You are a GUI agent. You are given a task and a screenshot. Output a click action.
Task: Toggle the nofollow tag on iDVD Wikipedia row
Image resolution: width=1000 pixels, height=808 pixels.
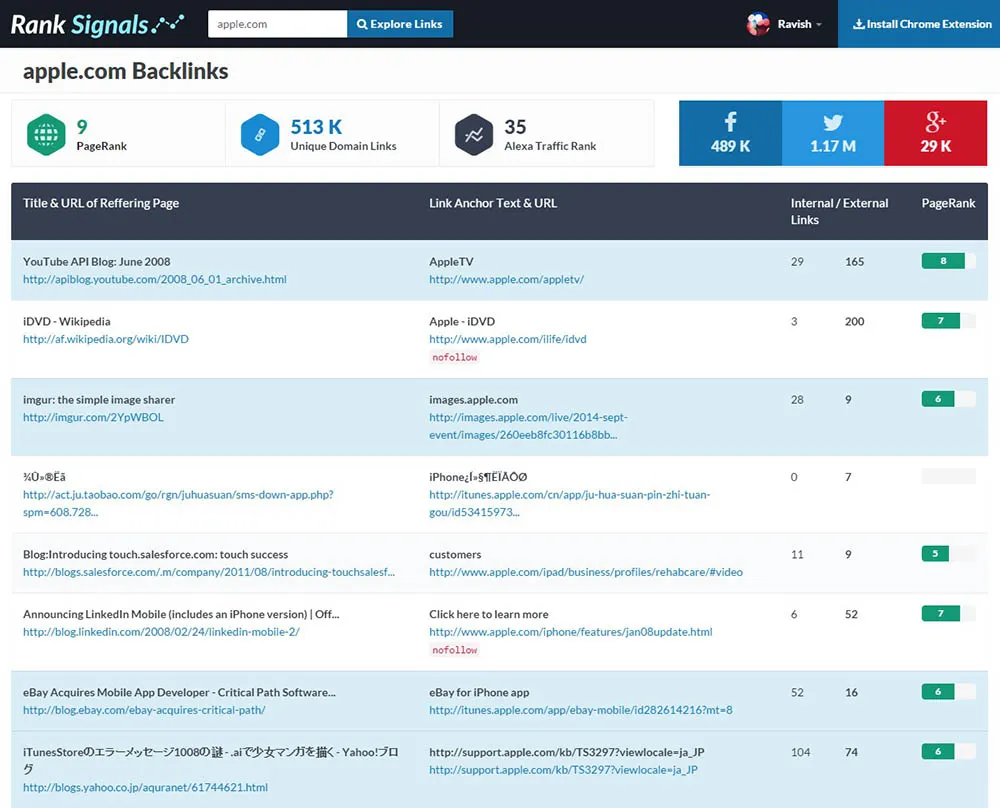pos(454,357)
